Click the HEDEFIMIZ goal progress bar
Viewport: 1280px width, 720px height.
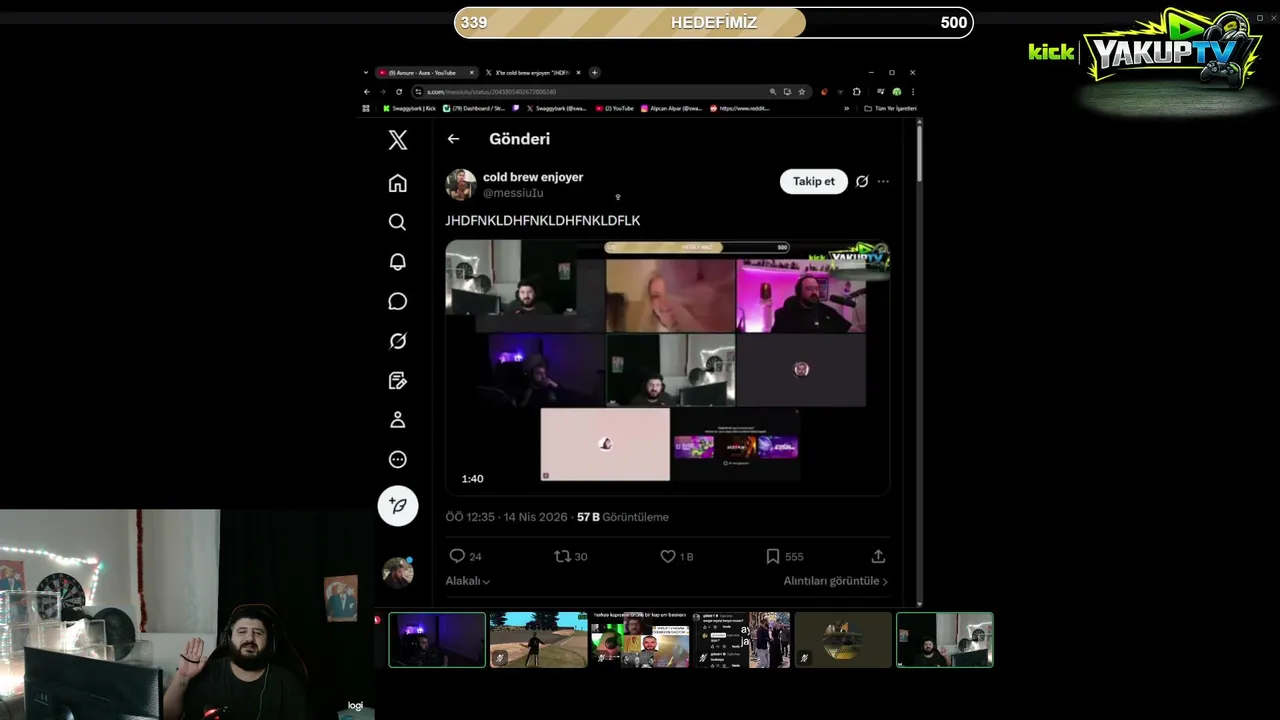tap(714, 22)
